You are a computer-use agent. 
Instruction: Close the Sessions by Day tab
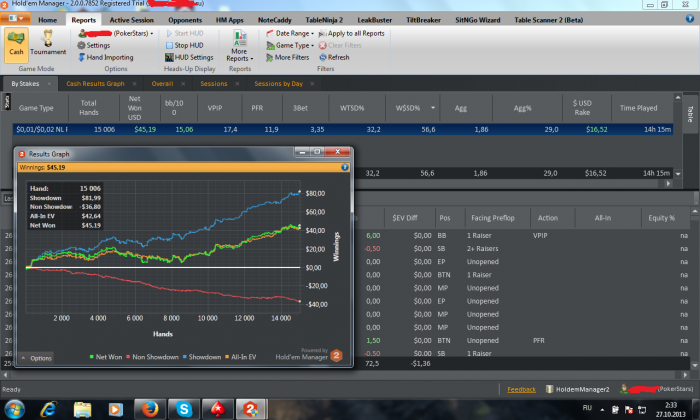click(x=312, y=83)
